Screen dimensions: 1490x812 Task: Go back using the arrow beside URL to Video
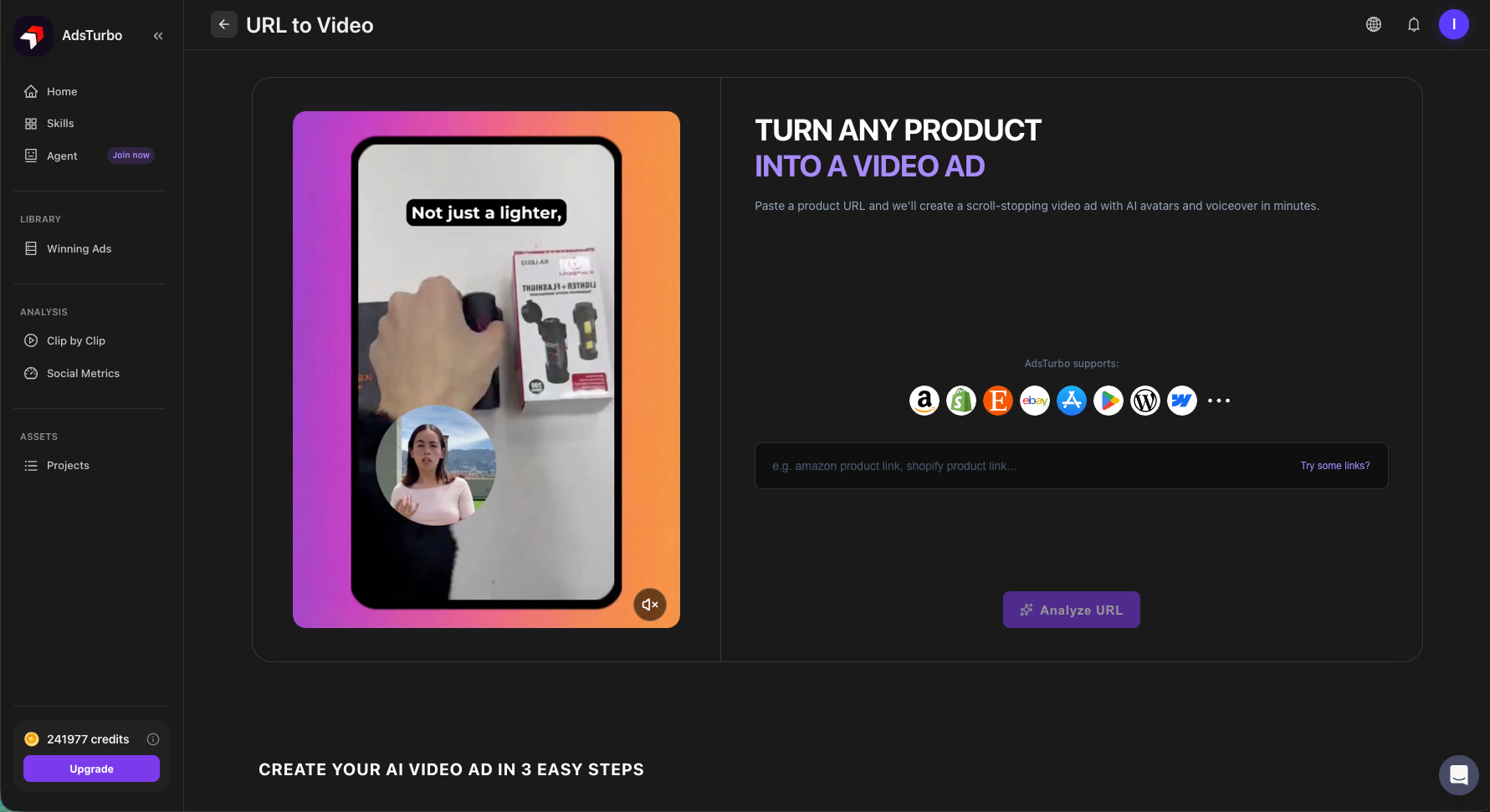coord(223,24)
